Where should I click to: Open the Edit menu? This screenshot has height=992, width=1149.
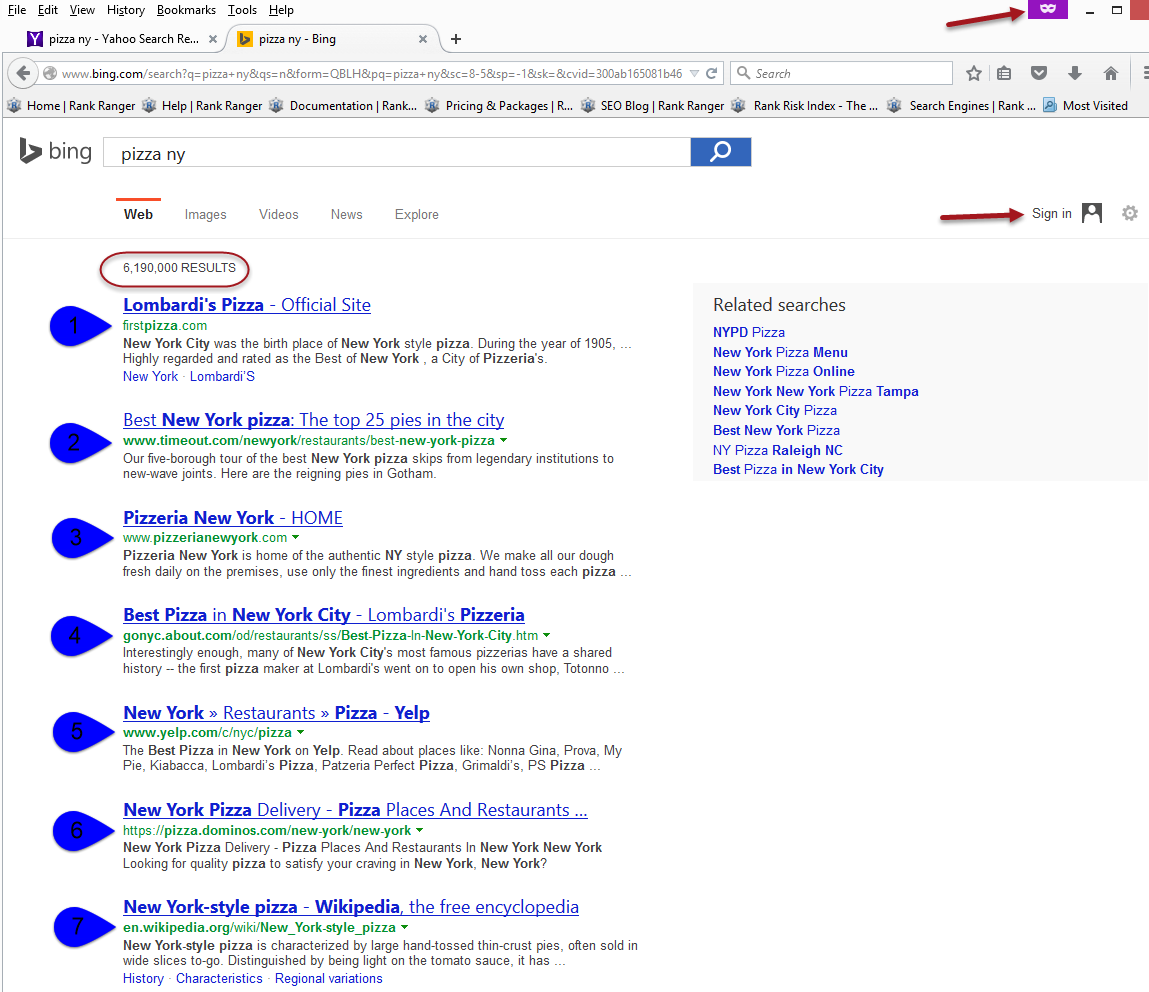click(x=48, y=10)
